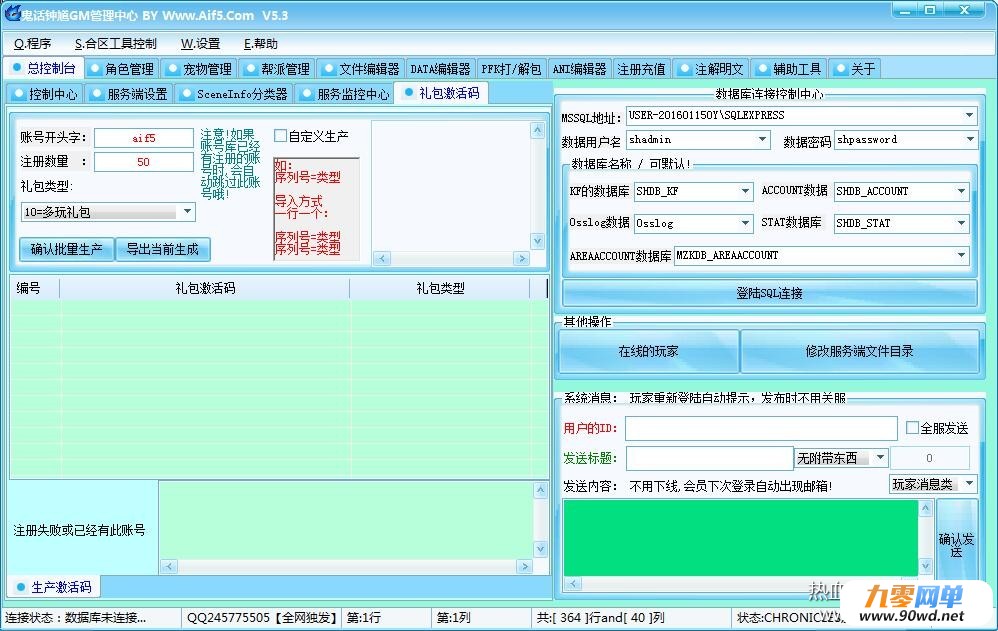This screenshot has width=998, height=631.
Task: Click the 修改服务端文件目录 button
Action: [x=859, y=351]
